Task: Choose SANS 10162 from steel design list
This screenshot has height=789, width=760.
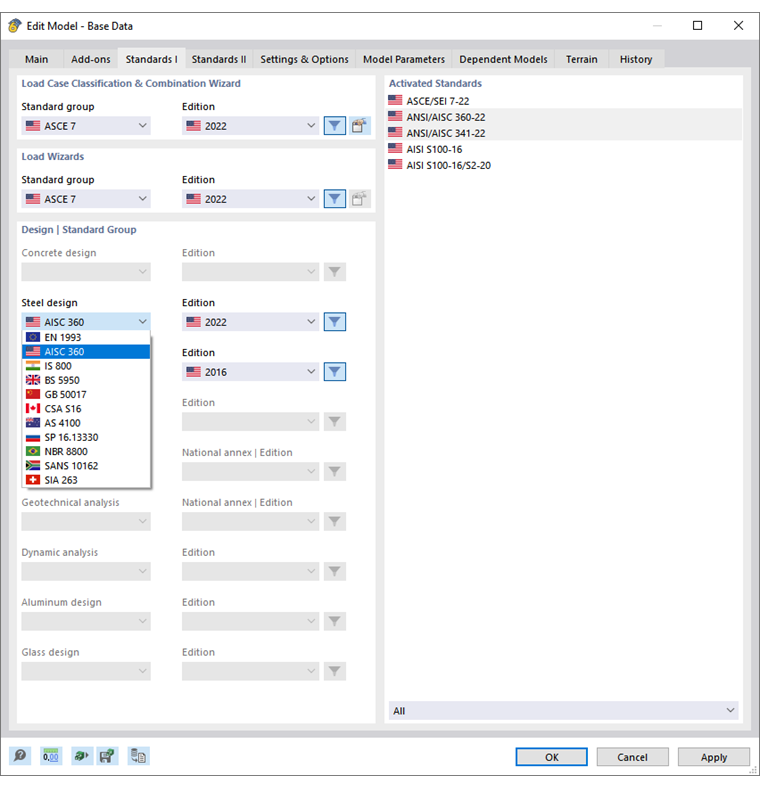Action: tap(86, 465)
